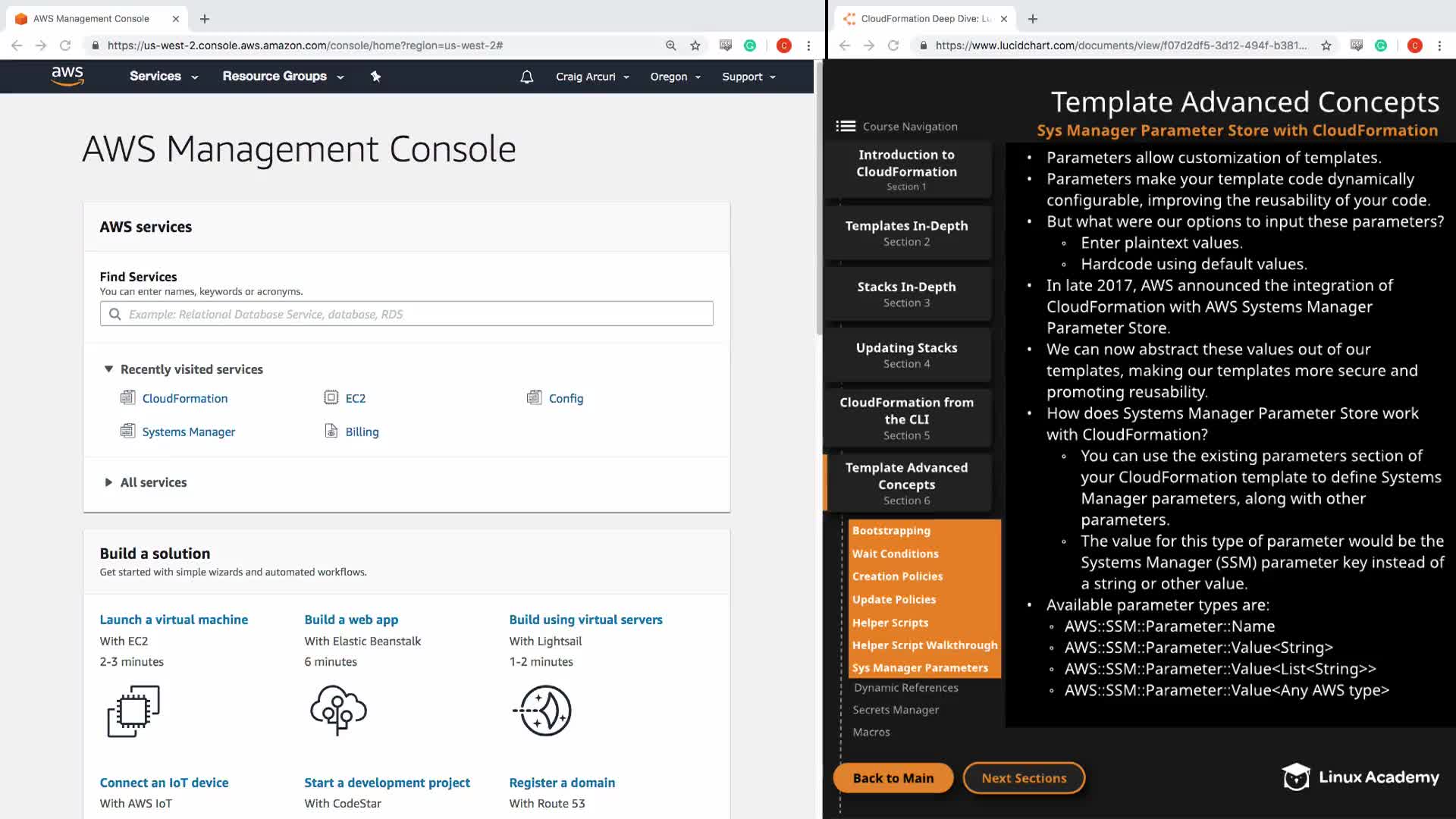The width and height of the screenshot is (1456, 819).
Task: Open the notifications bell icon
Action: (x=526, y=77)
